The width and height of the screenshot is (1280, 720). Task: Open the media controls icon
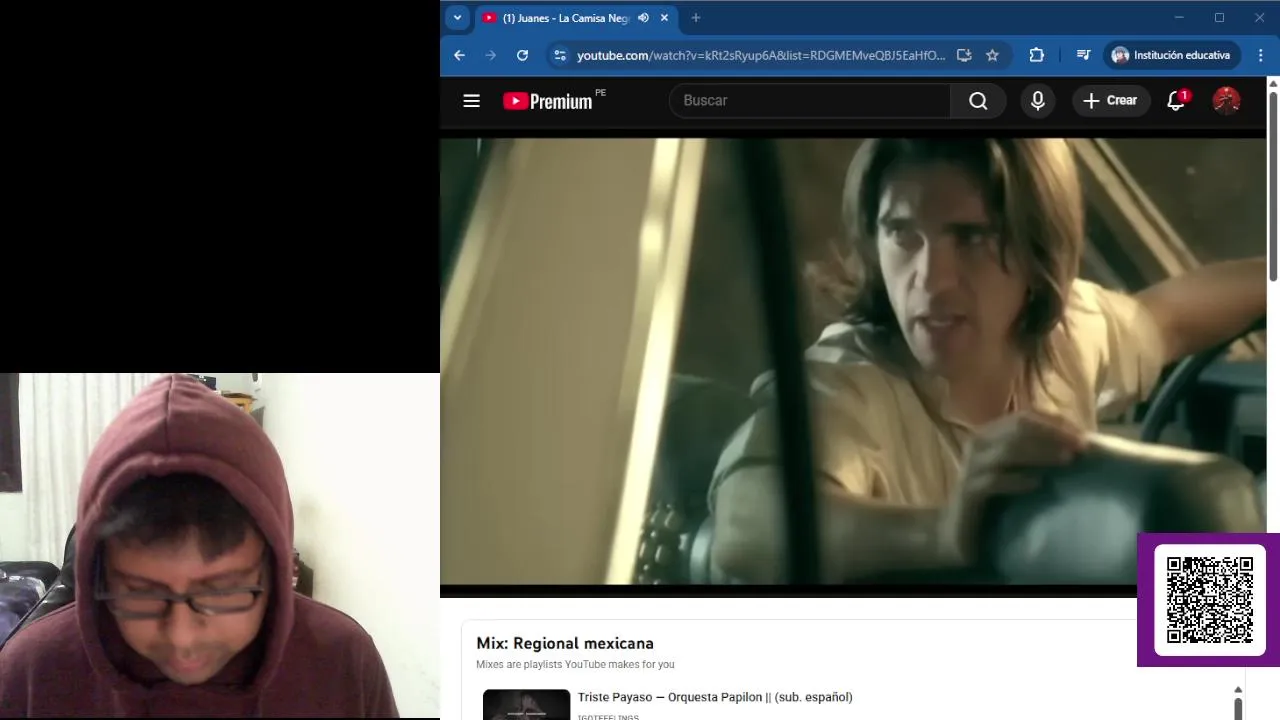coord(1083,55)
